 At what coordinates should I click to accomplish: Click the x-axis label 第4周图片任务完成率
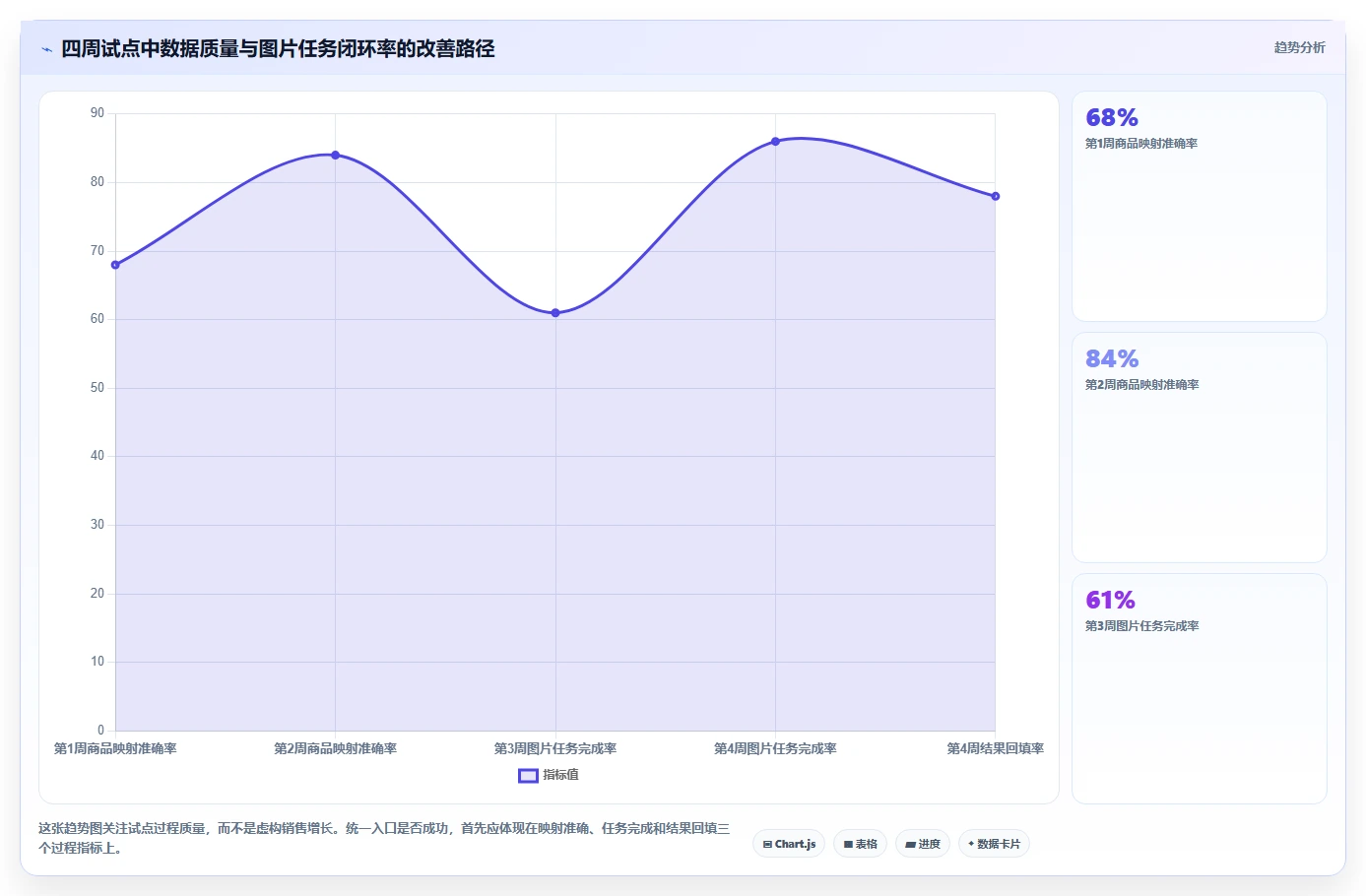(x=775, y=749)
